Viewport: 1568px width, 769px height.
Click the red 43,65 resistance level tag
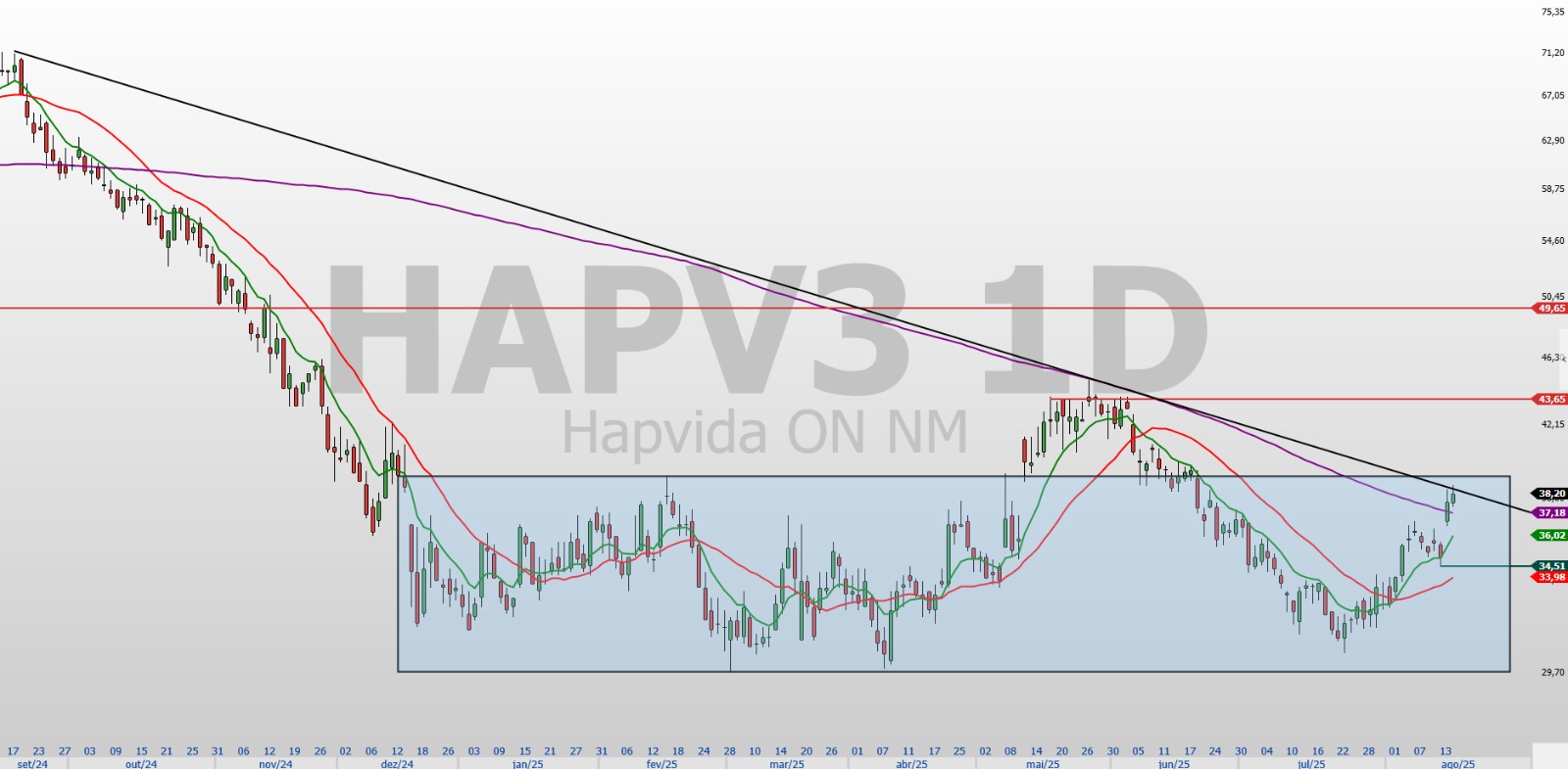point(1550,400)
